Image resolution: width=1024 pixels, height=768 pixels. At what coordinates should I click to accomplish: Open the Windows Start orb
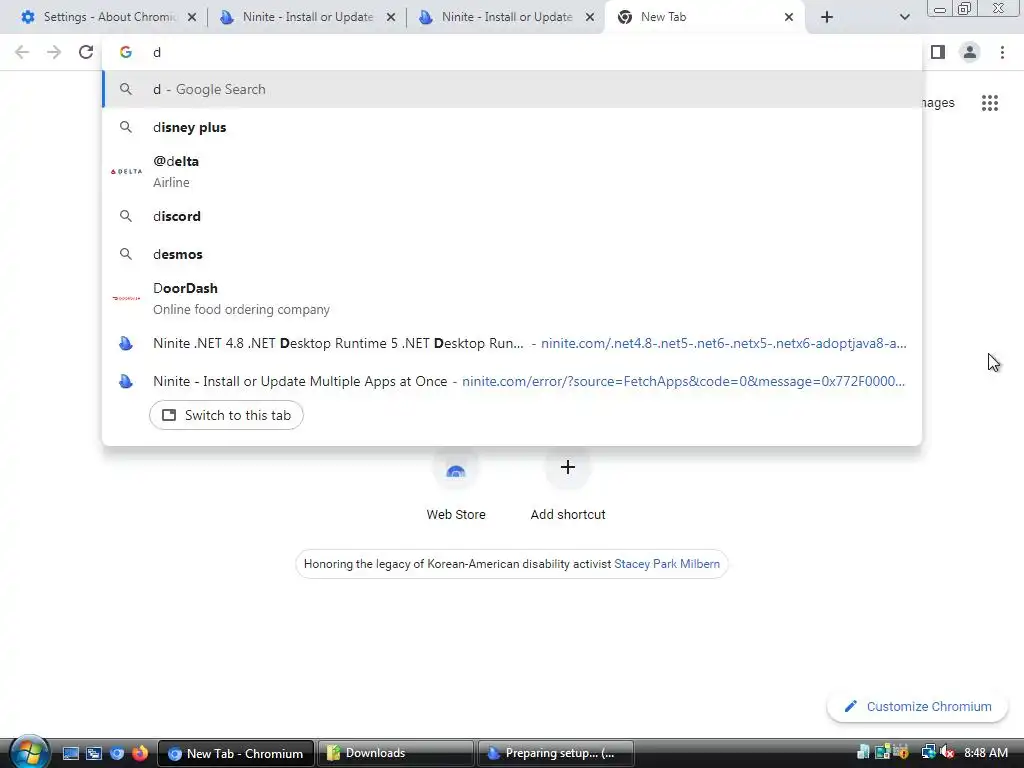click(29, 752)
